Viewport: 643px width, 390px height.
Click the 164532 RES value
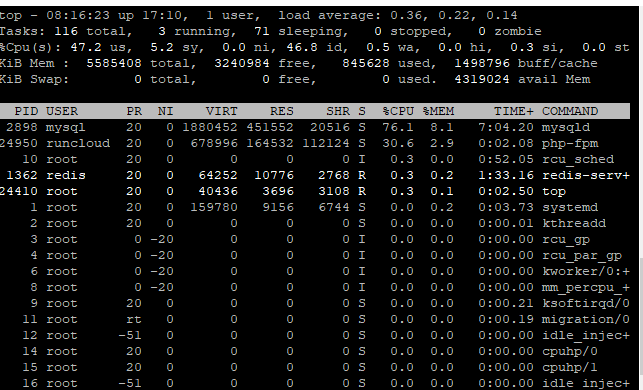270,144
